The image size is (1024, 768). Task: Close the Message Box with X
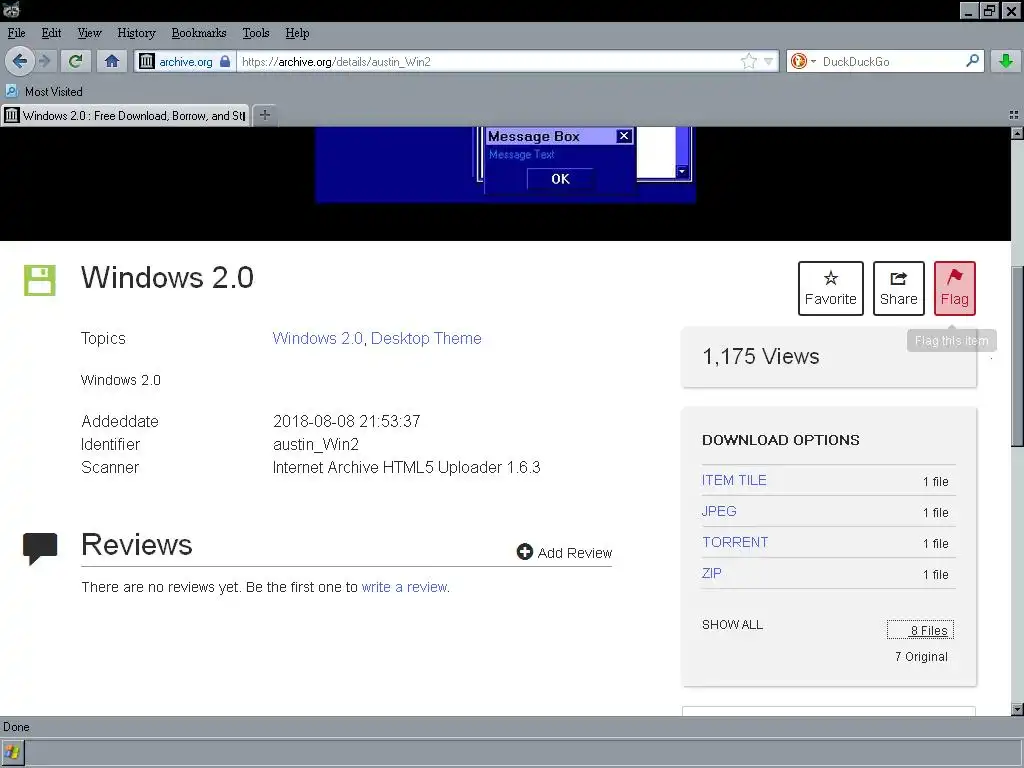(x=624, y=136)
